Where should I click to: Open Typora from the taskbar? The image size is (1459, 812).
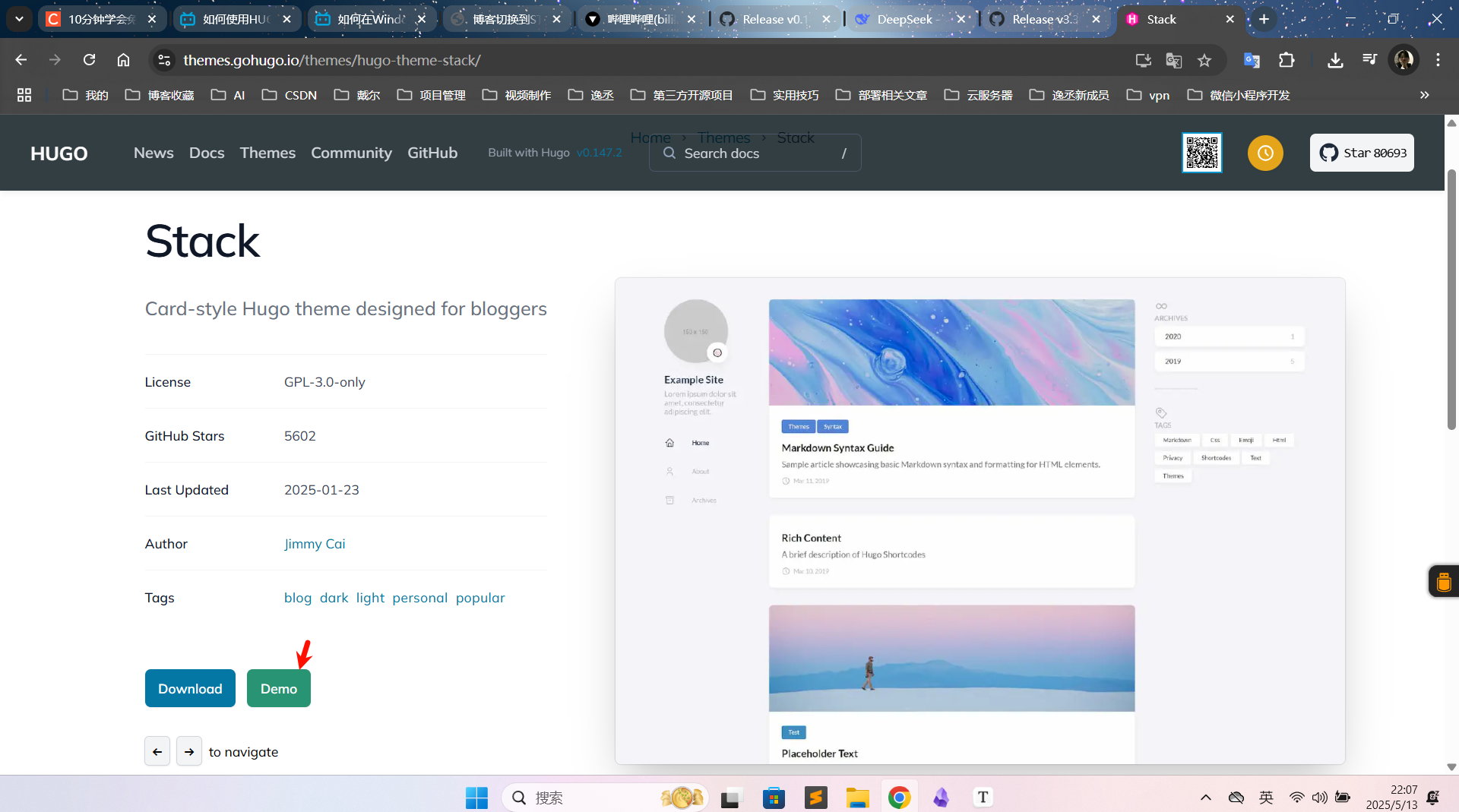click(983, 798)
